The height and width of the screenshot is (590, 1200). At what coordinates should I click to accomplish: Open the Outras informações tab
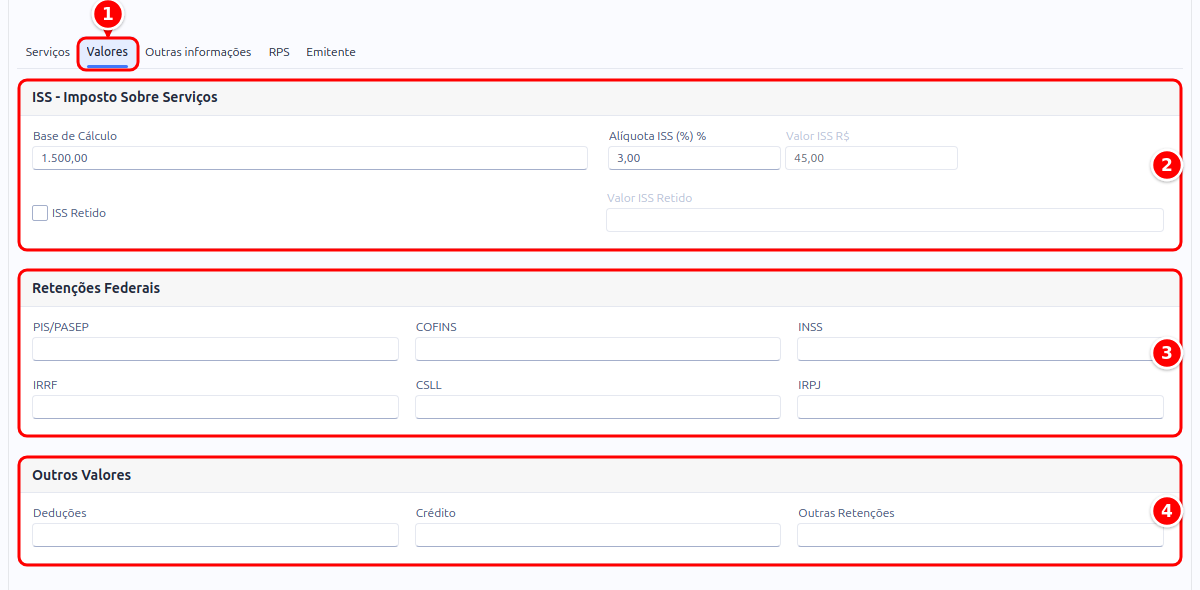[198, 52]
